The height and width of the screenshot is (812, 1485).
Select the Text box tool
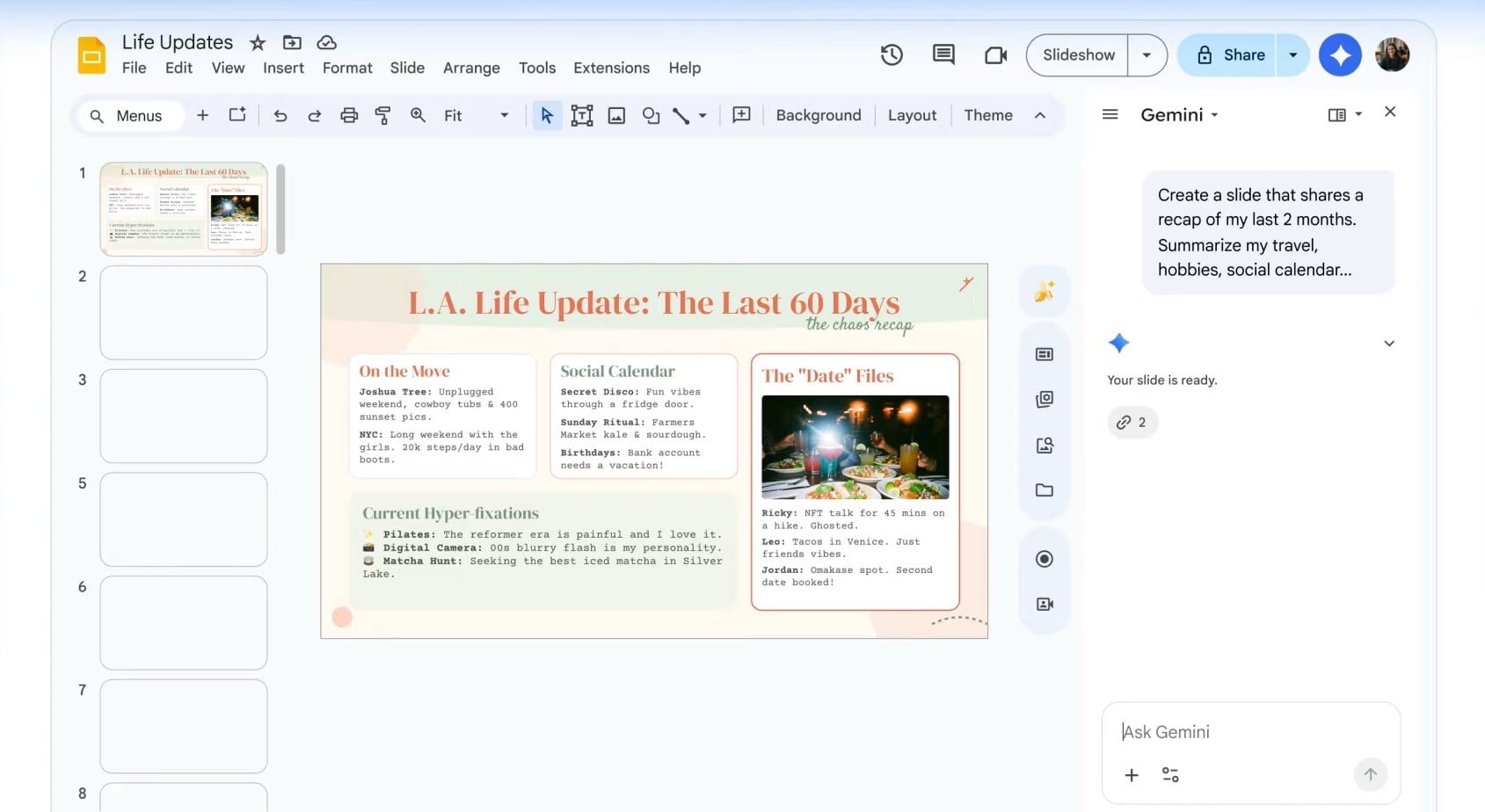coord(582,115)
